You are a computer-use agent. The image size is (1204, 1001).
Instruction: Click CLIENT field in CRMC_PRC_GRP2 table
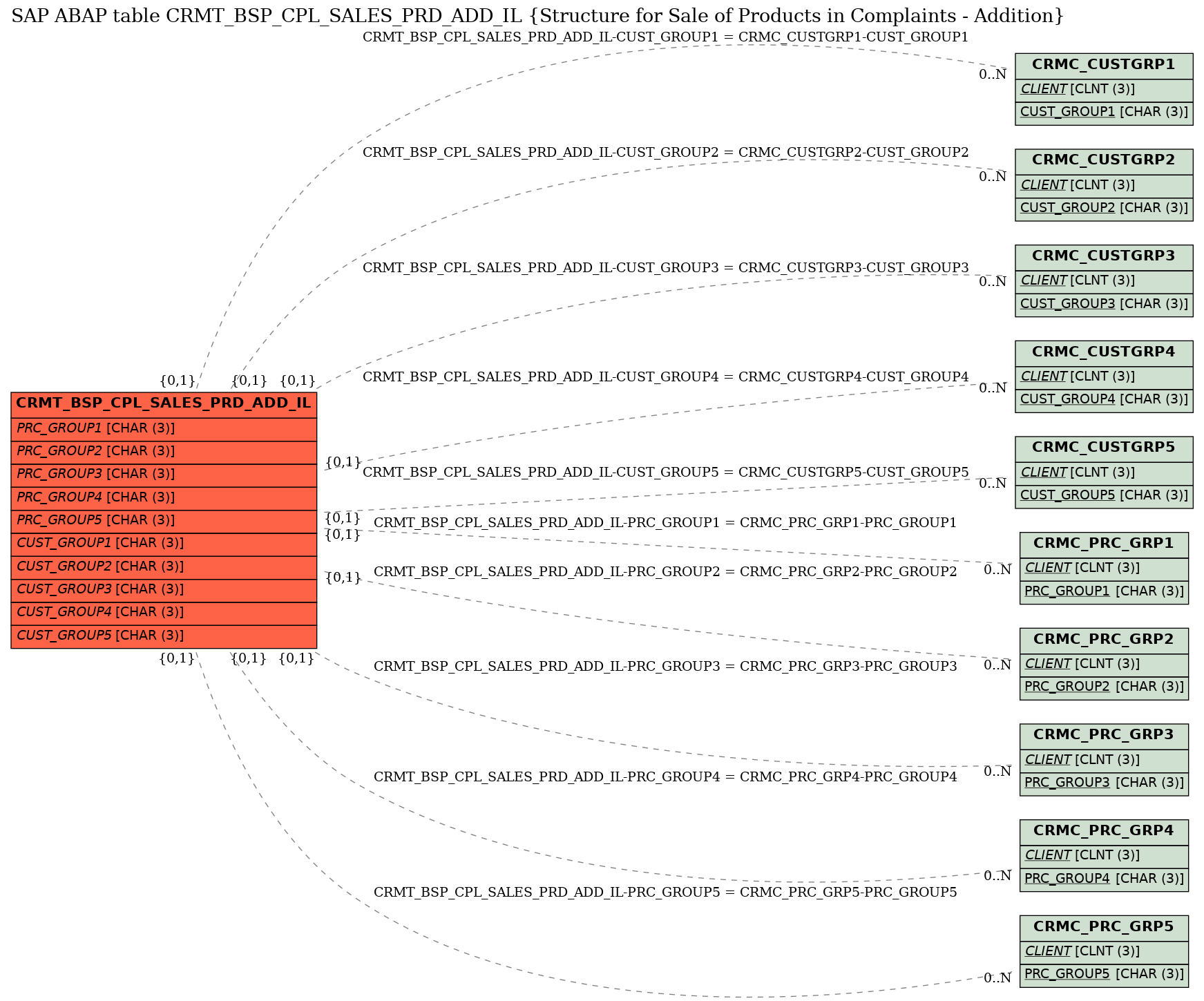tap(1104, 665)
